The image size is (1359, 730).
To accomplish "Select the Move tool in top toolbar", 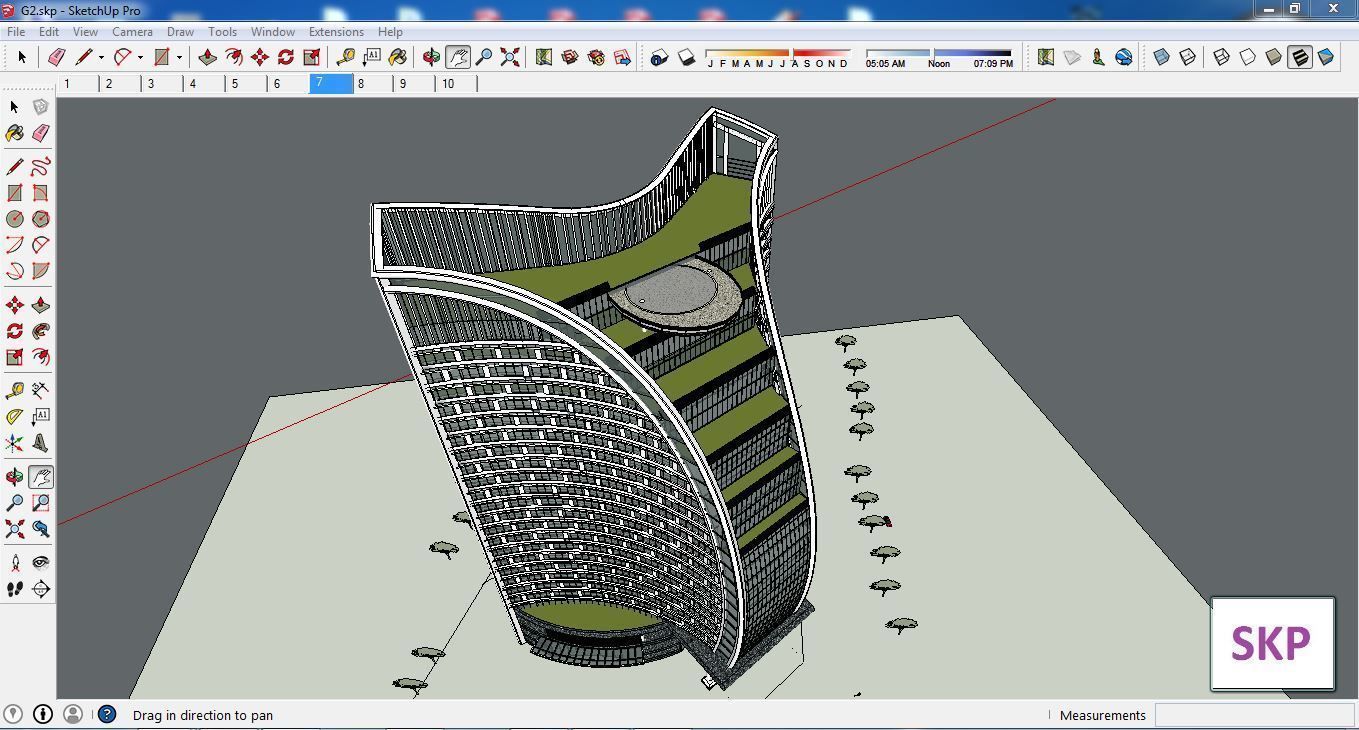I will tap(259, 57).
